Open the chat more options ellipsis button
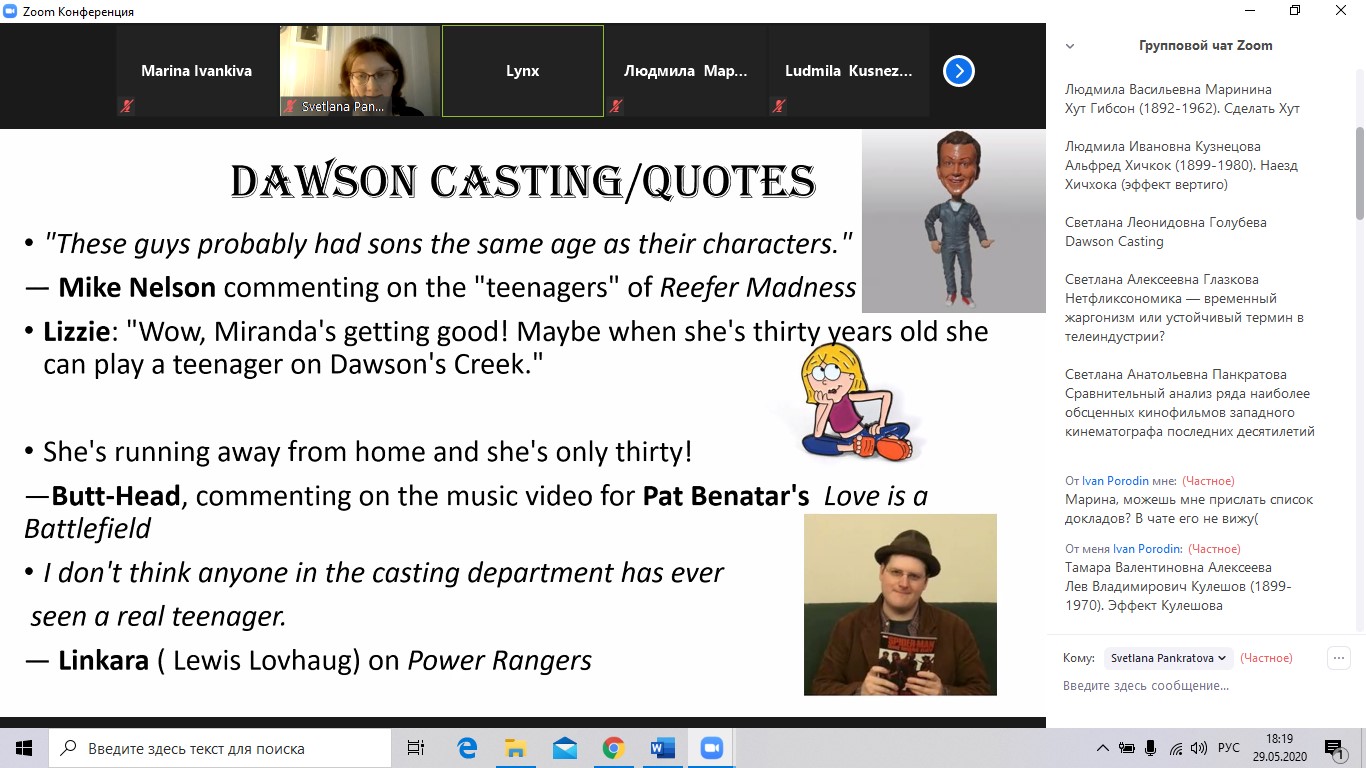 coord(1338,658)
